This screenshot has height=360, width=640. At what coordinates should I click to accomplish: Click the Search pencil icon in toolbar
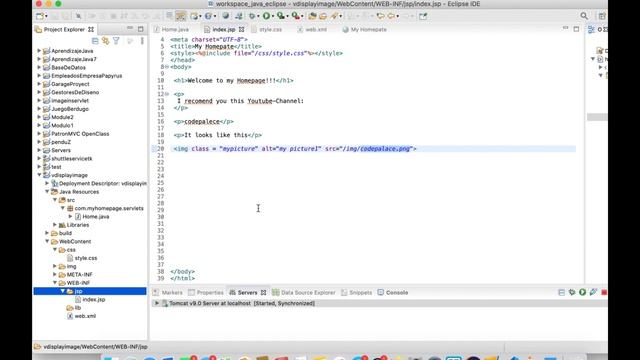(x=335, y=16)
